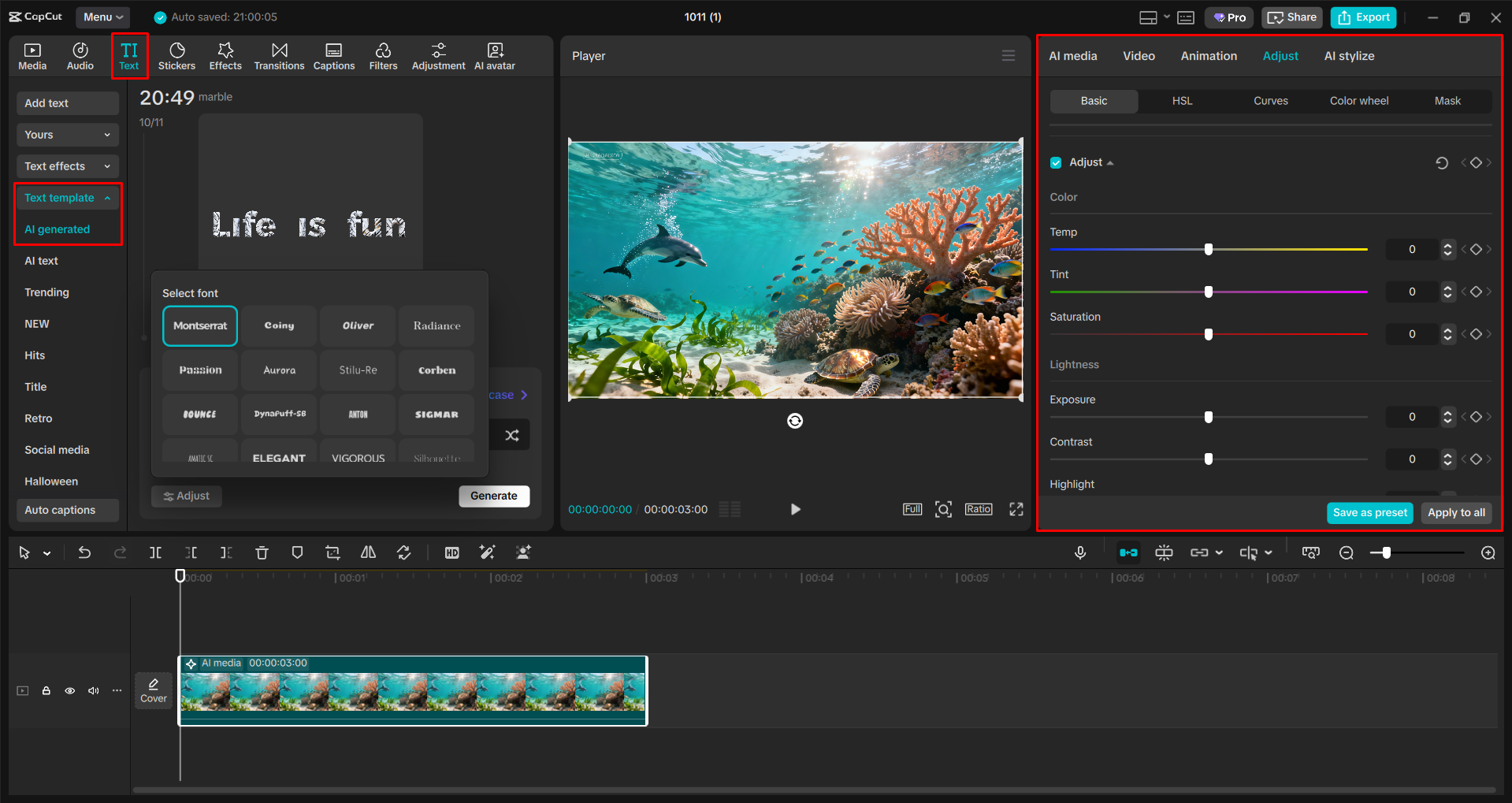Open the Transitions panel

(279, 55)
